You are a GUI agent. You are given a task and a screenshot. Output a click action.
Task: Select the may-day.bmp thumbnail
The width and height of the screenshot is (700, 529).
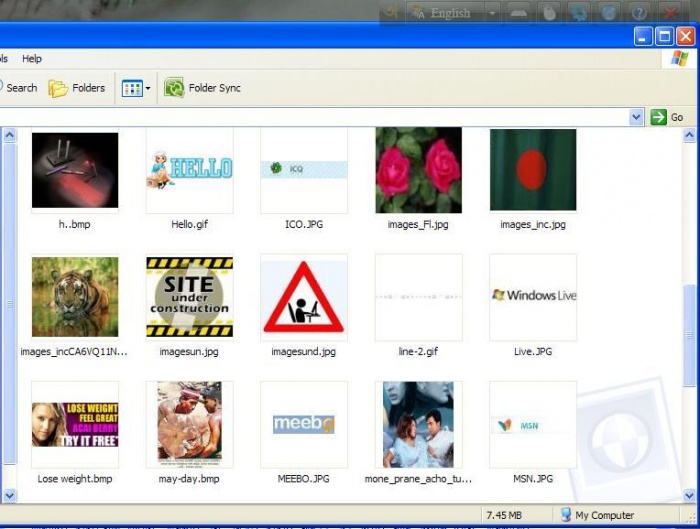point(190,424)
